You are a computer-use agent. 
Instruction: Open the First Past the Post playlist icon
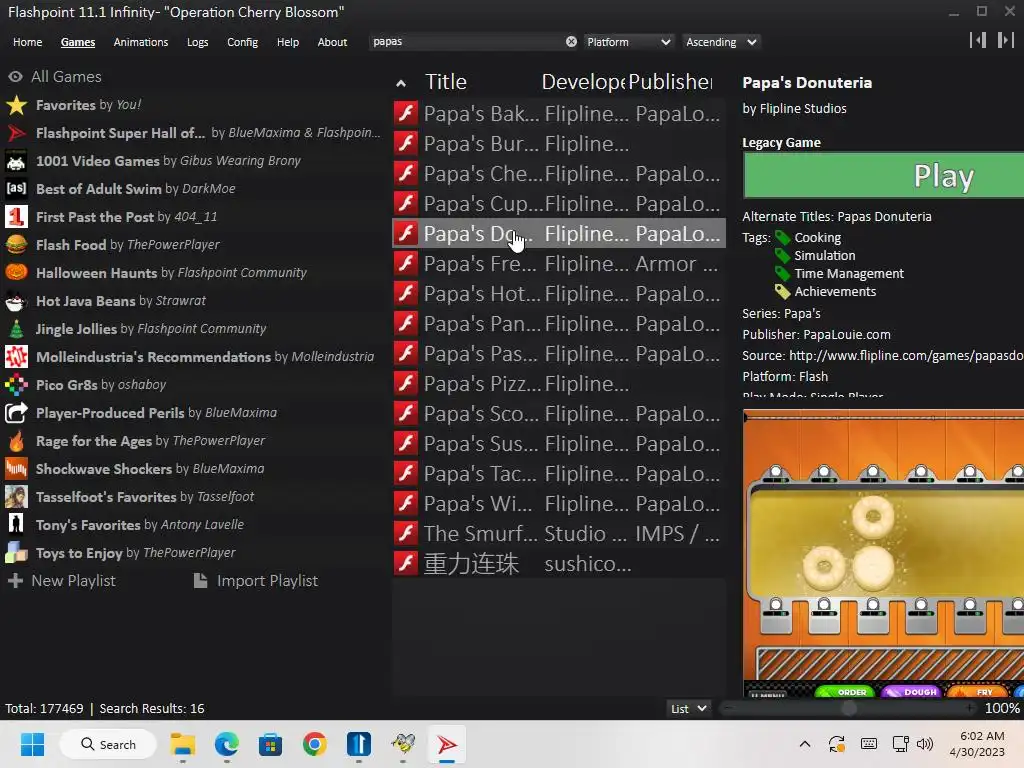point(16,217)
